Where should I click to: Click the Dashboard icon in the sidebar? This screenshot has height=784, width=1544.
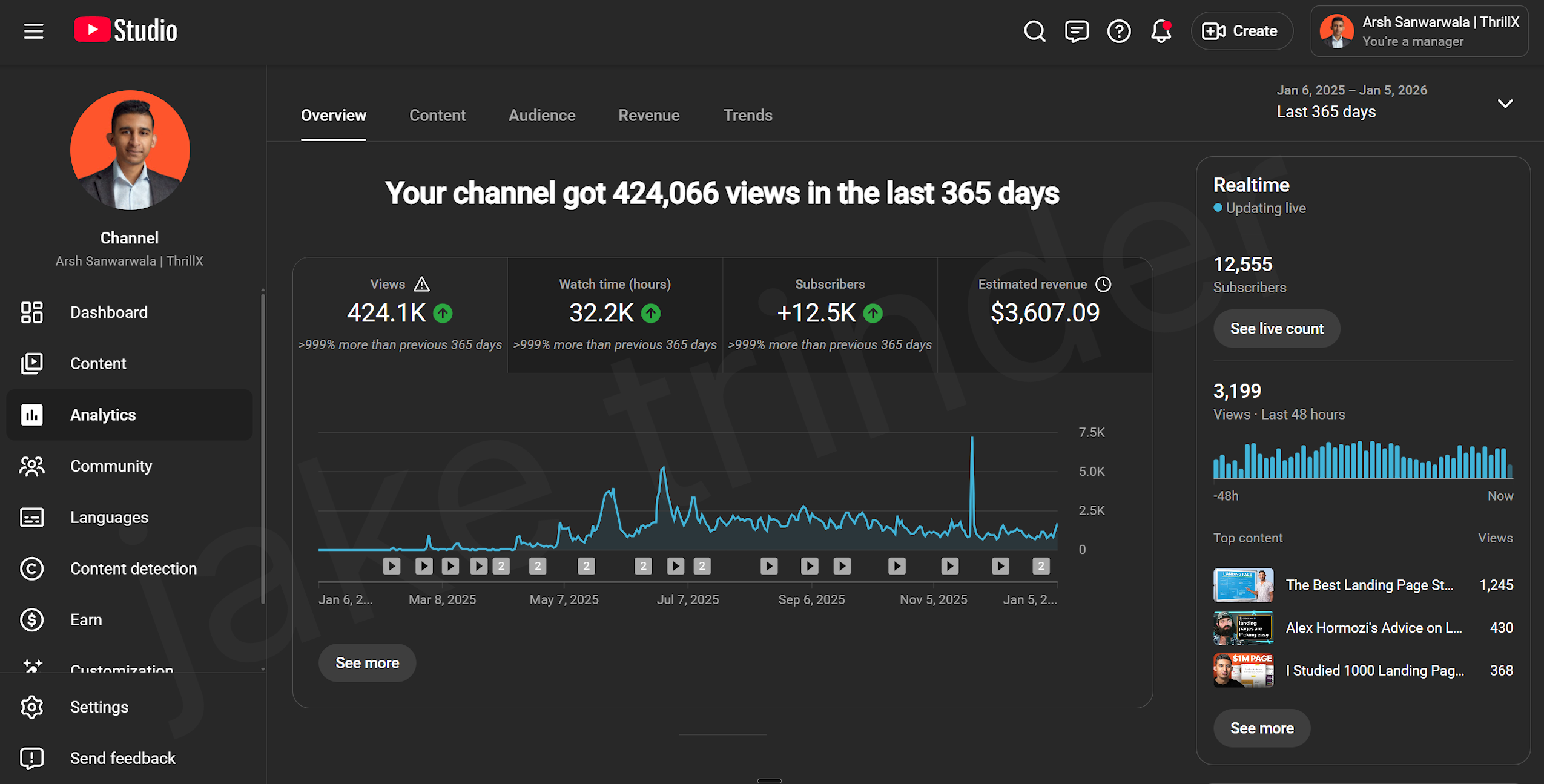tap(31, 312)
